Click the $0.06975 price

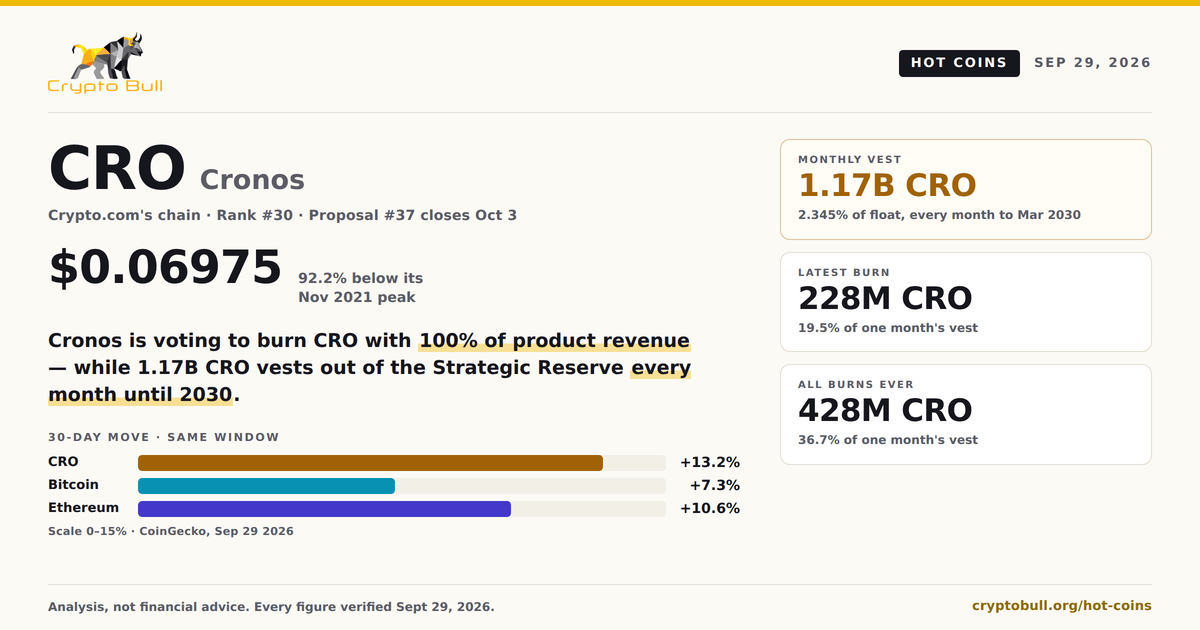165,267
